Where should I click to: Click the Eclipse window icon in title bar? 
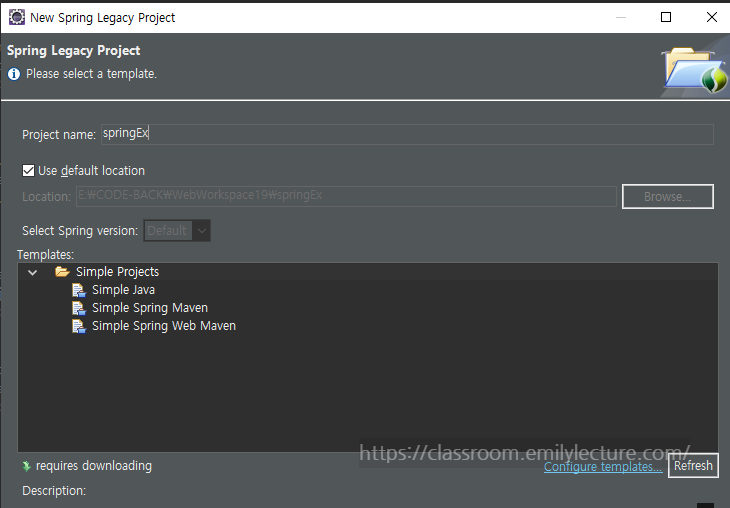[17, 17]
